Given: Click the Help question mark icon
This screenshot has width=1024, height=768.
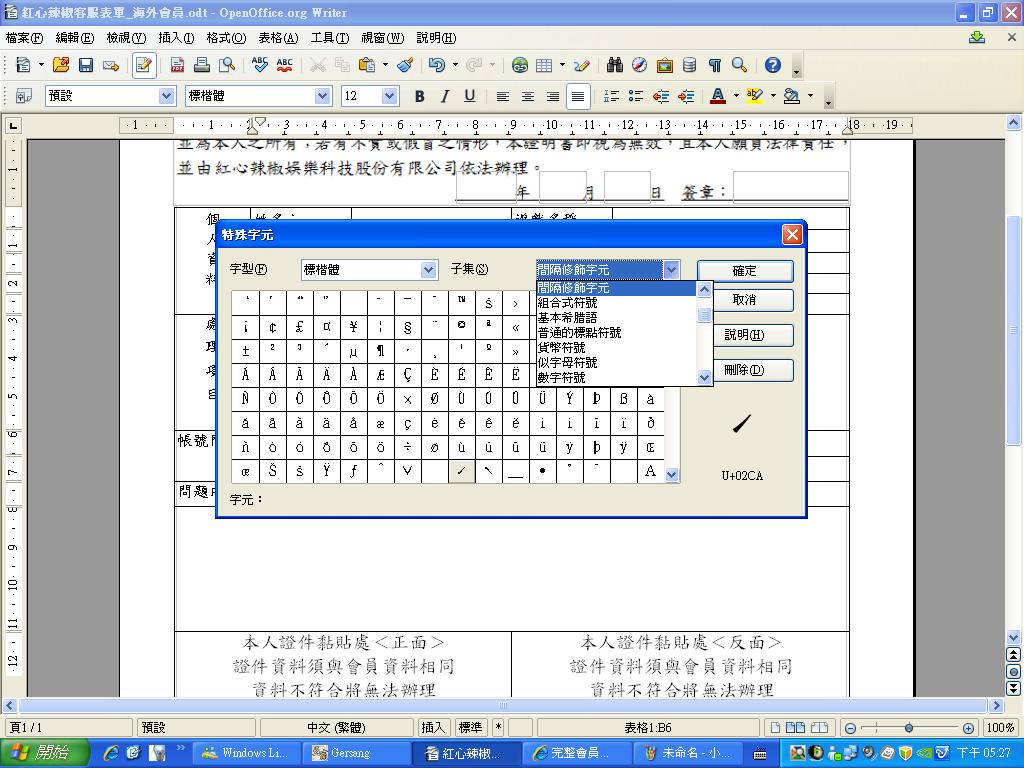Looking at the screenshot, I should pyautogui.click(x=772, y=65).
